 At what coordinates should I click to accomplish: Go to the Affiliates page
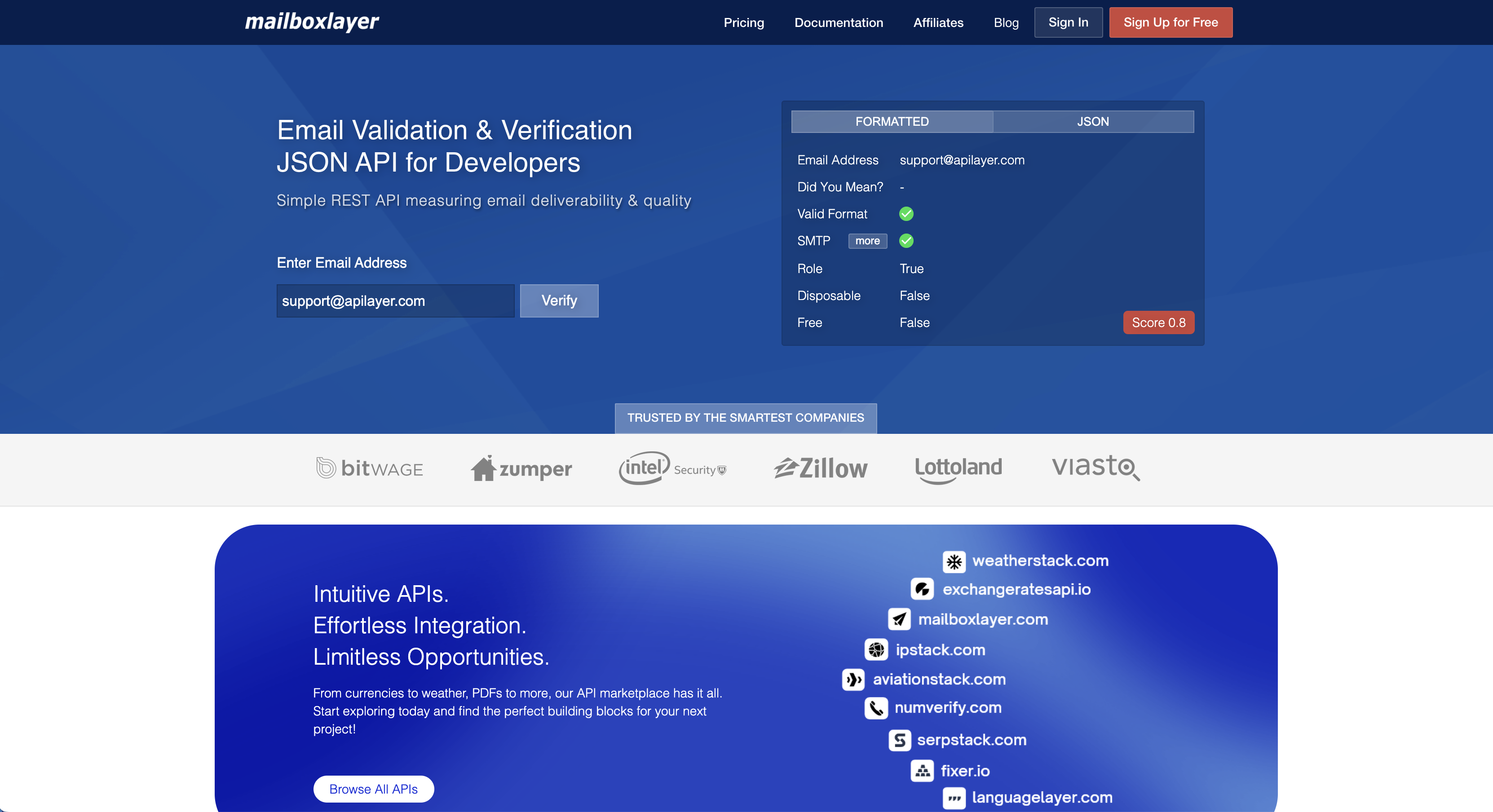[938, 22]
